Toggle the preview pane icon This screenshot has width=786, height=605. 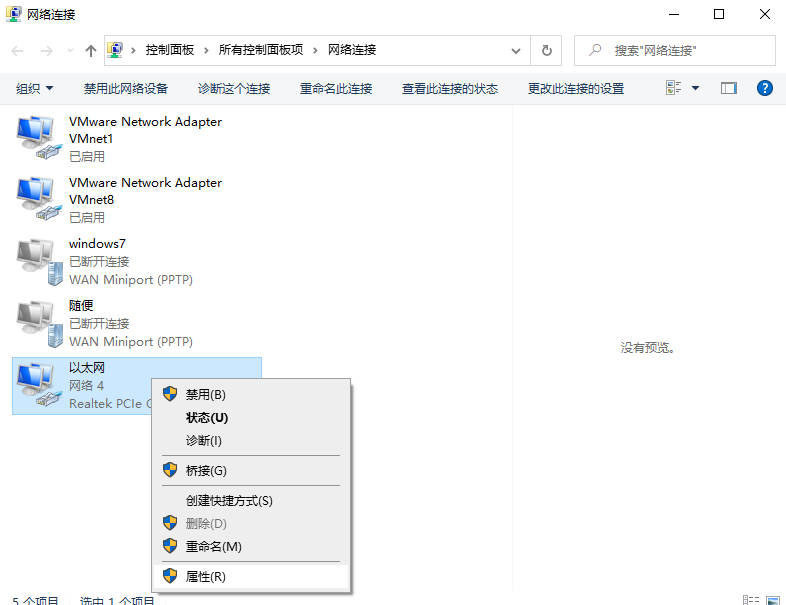click(728, 88)
